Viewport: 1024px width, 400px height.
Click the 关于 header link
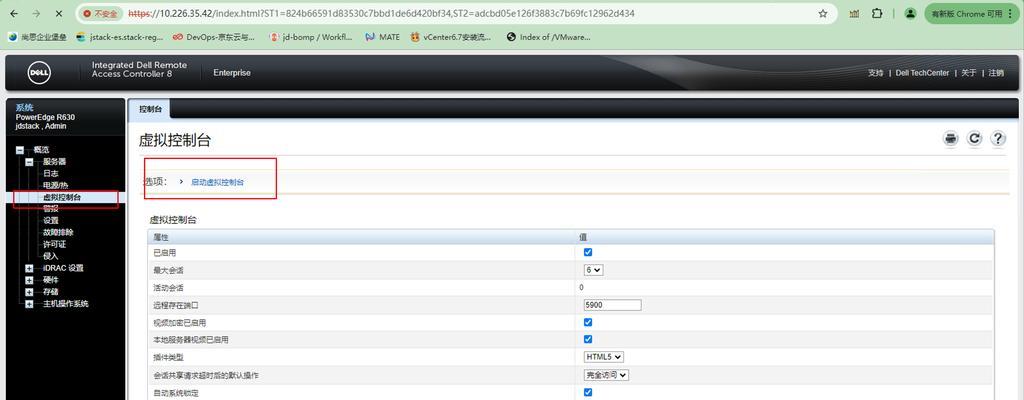(968, 73)
